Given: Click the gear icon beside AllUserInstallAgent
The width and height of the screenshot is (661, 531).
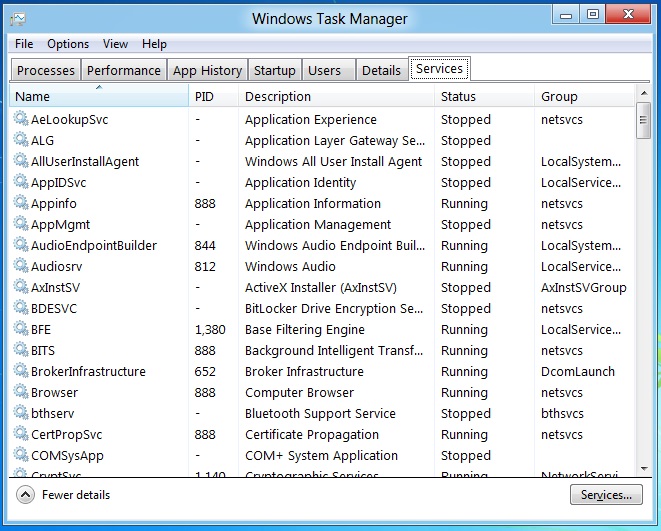Looking at the screenshot, I should [x=21, y=161].
